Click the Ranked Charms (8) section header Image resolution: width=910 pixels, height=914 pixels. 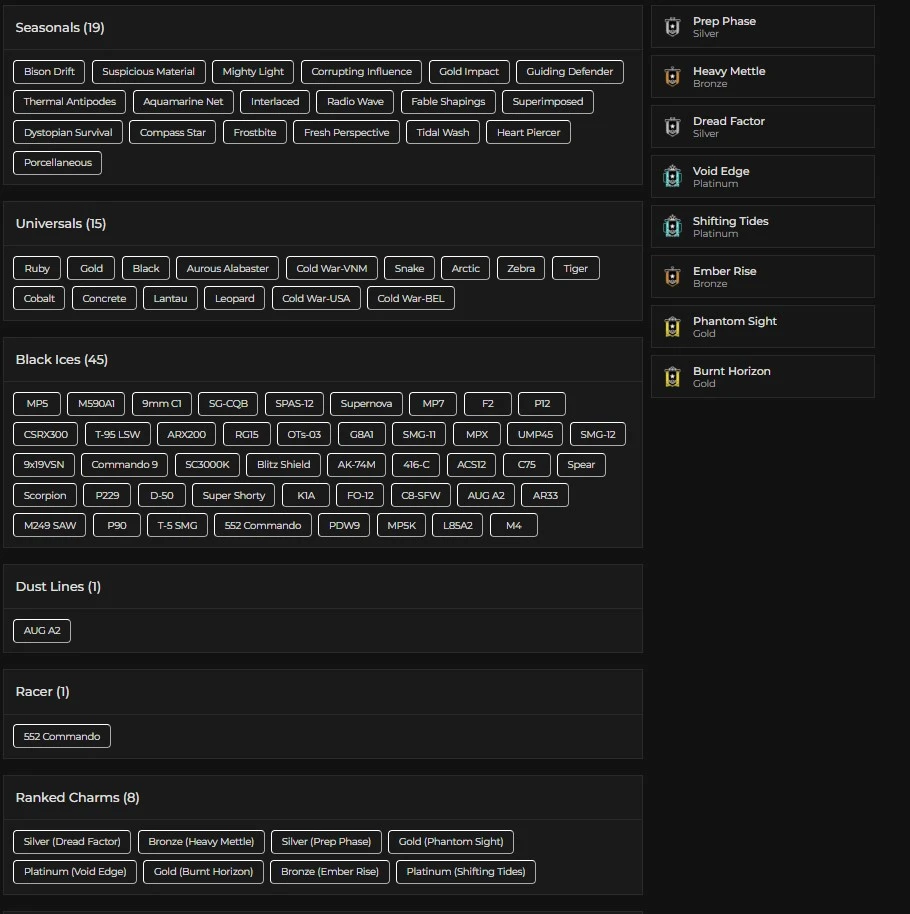click(x=77, y=798)
